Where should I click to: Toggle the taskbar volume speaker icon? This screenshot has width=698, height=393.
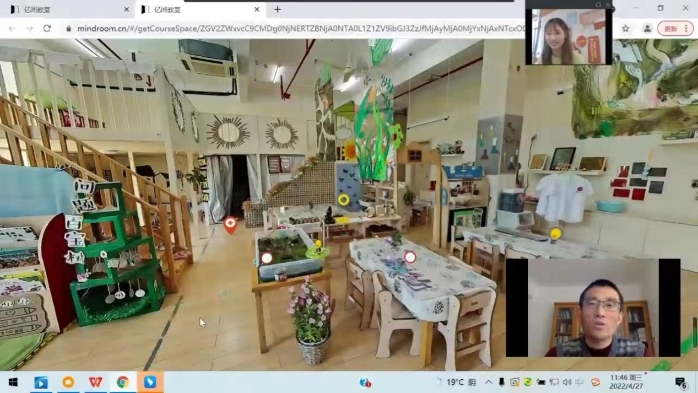tap(567, 382)
